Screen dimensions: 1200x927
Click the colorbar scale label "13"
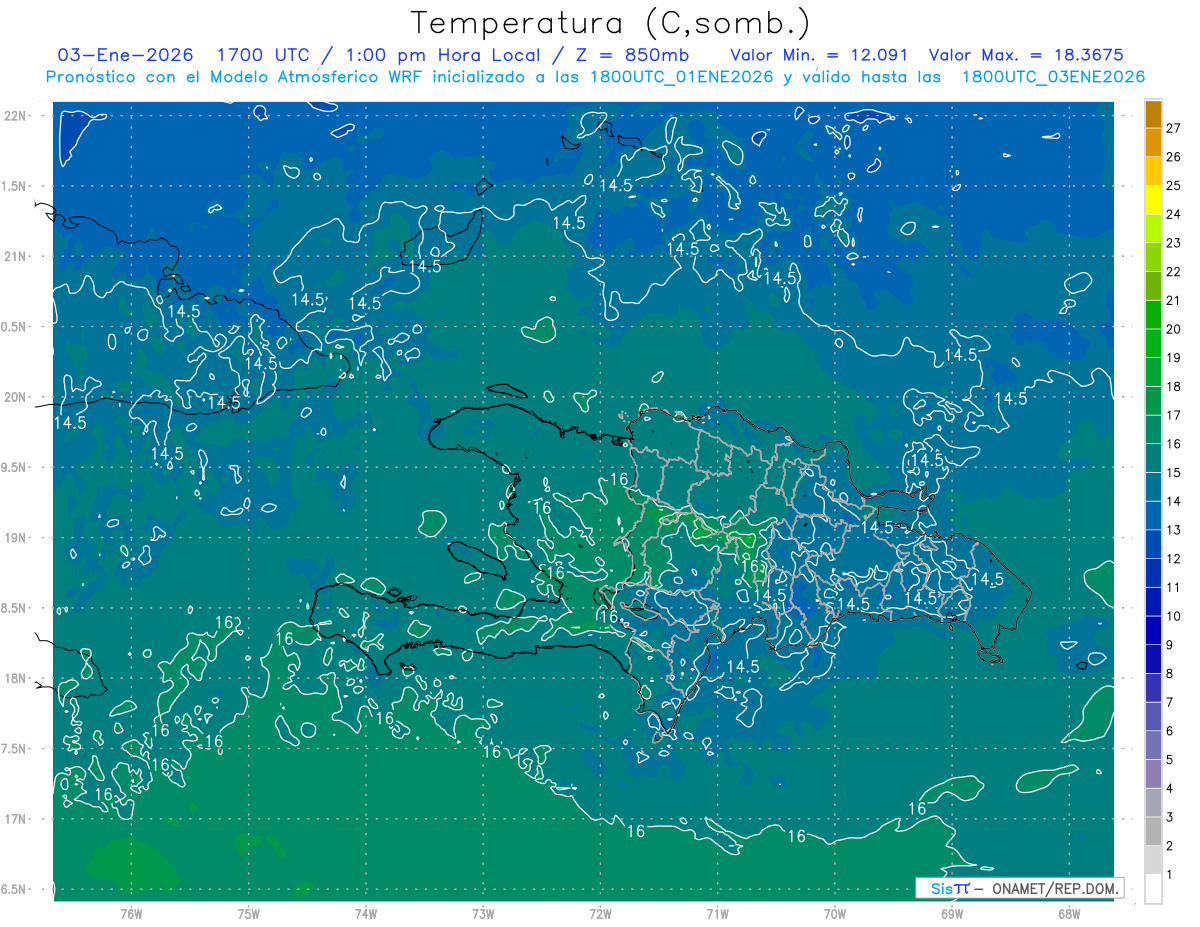coord(1174,530)
